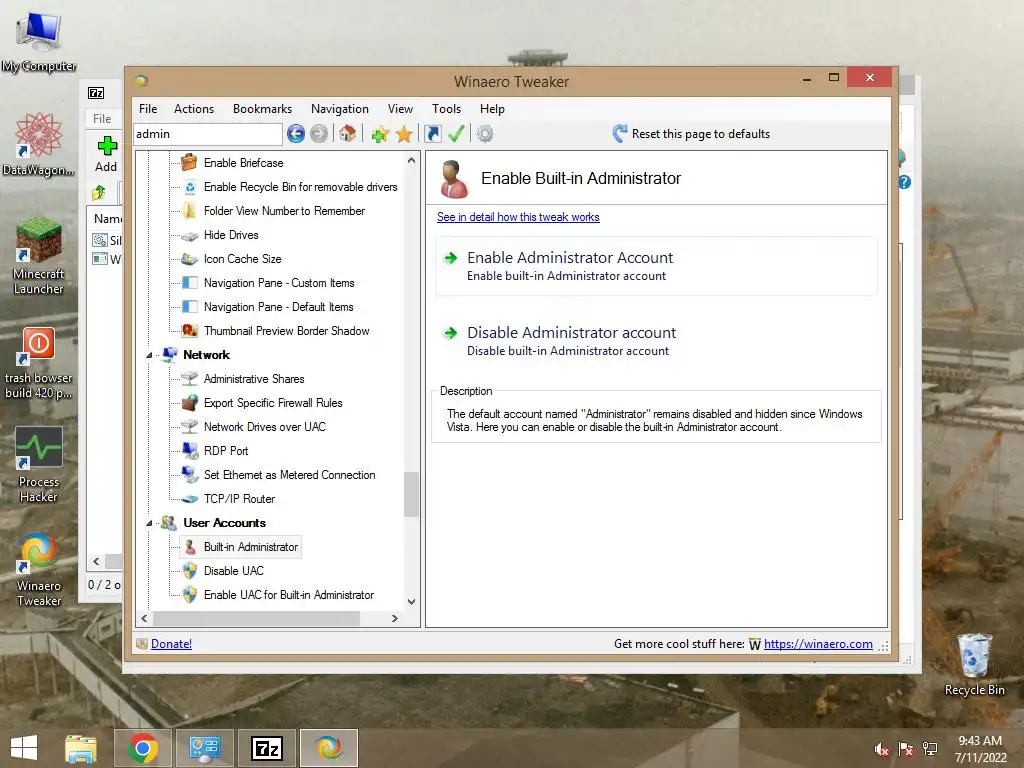Switch to 7-Zip taskbar button

tap(266, 748)
